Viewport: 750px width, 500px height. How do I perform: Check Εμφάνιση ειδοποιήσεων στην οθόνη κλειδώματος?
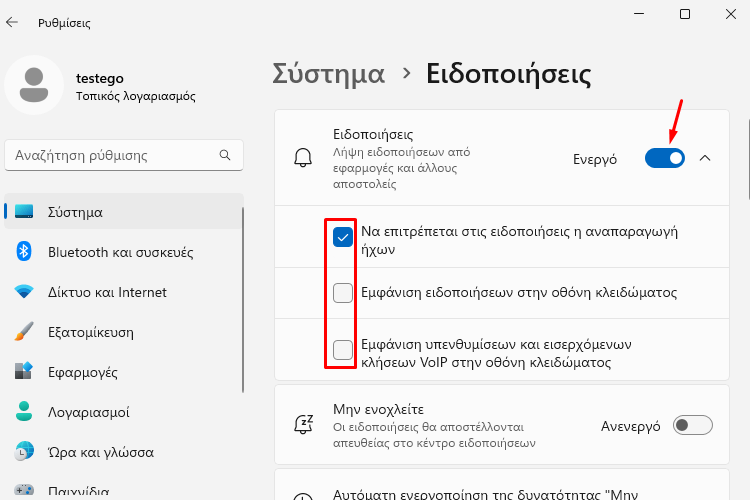pos(343,293)
